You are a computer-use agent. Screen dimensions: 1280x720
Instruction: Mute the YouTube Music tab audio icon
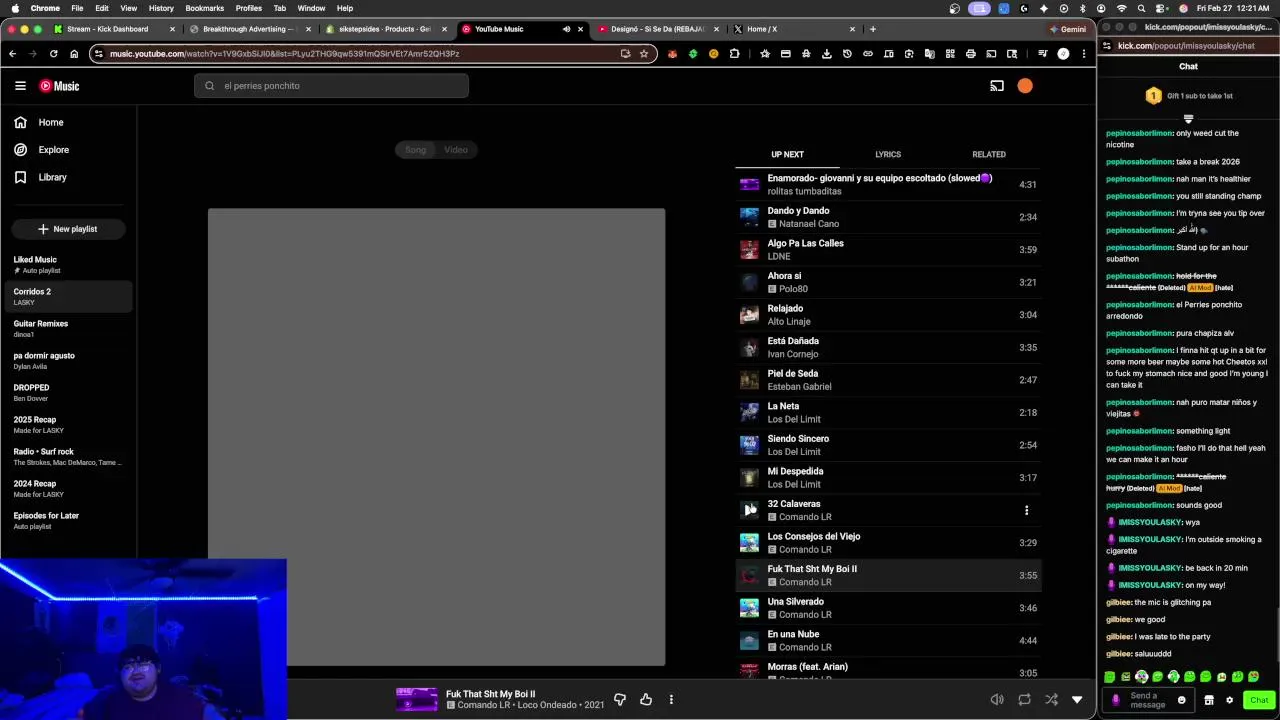[x=566, y=29]
